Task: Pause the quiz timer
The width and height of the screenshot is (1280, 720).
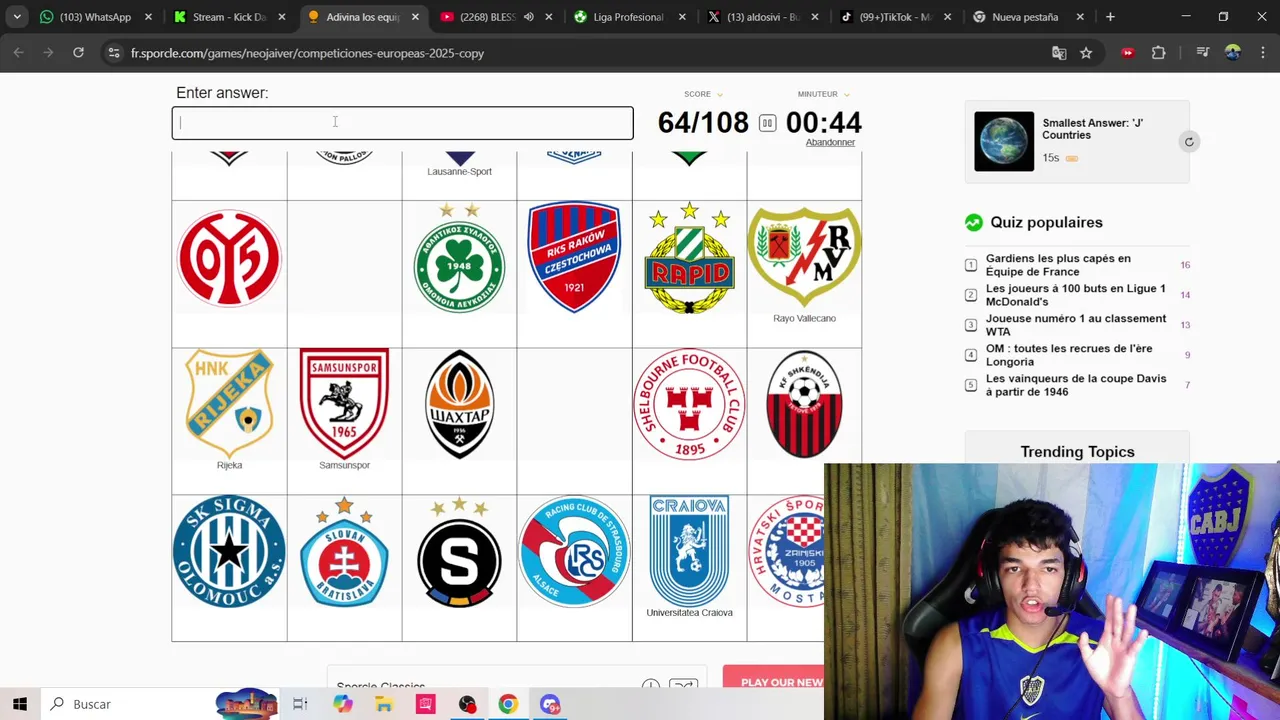Action: (767, 123)
